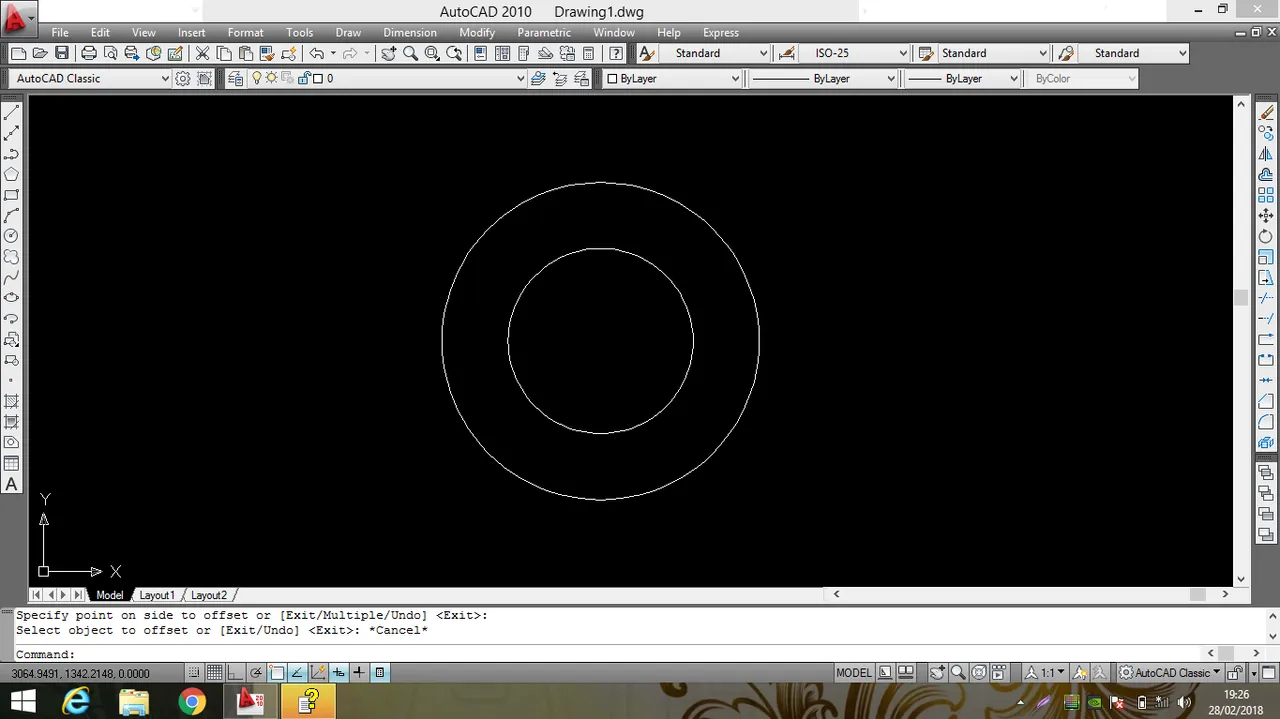Toggle Grid Display in status bar
This screenshot has width=1280, height=719.
click(215, 673)
